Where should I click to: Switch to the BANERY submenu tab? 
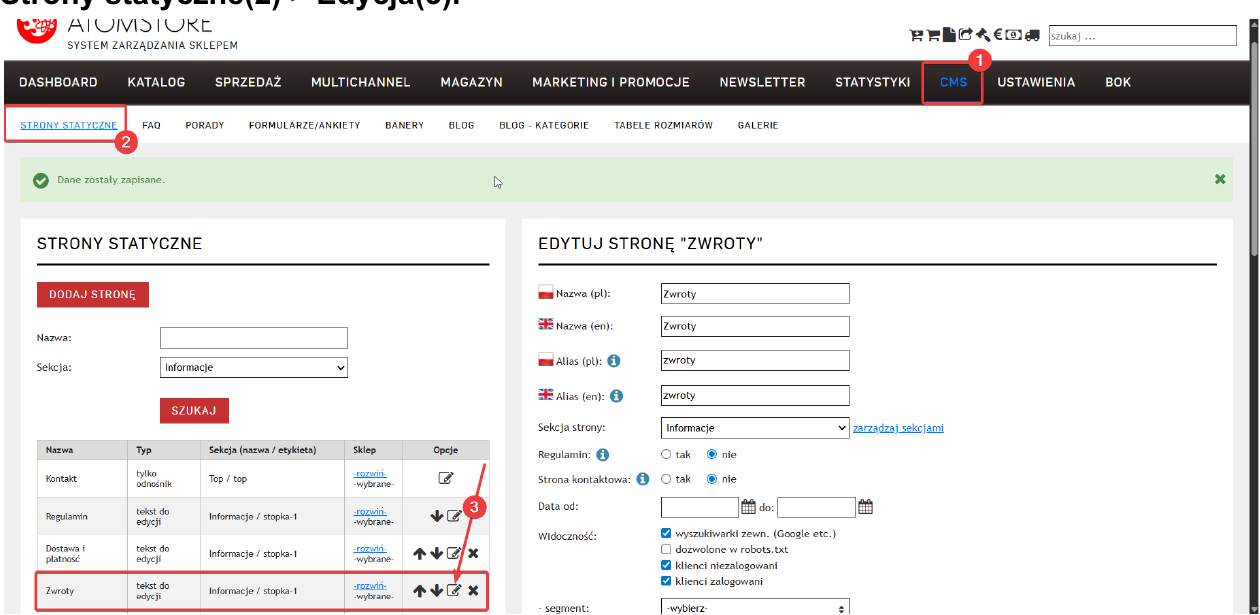point(404,125)
